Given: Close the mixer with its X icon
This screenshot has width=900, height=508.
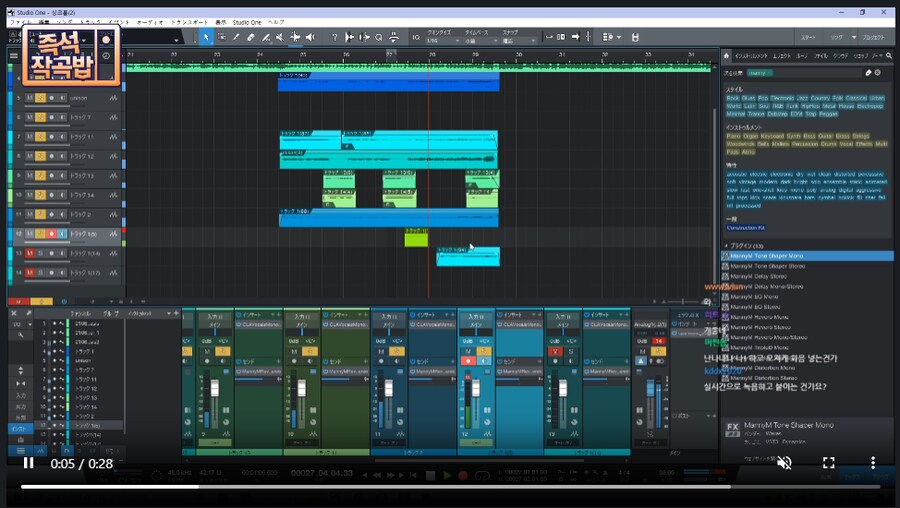Looking at the screenshot, I should pyautogui.click(x=14, y=313).
